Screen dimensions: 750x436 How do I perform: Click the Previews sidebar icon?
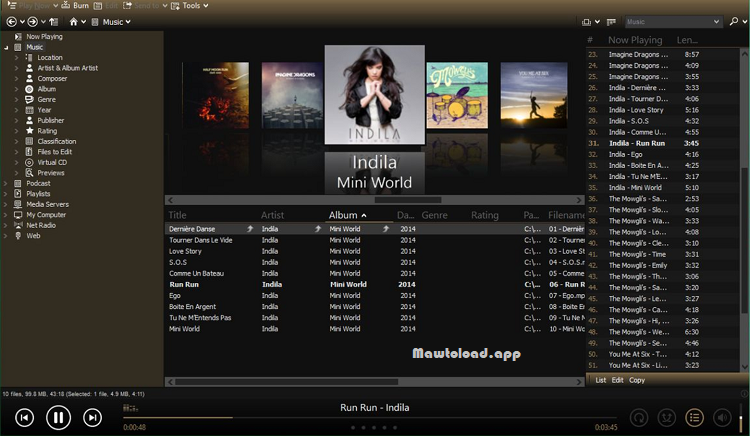[29, 173]
